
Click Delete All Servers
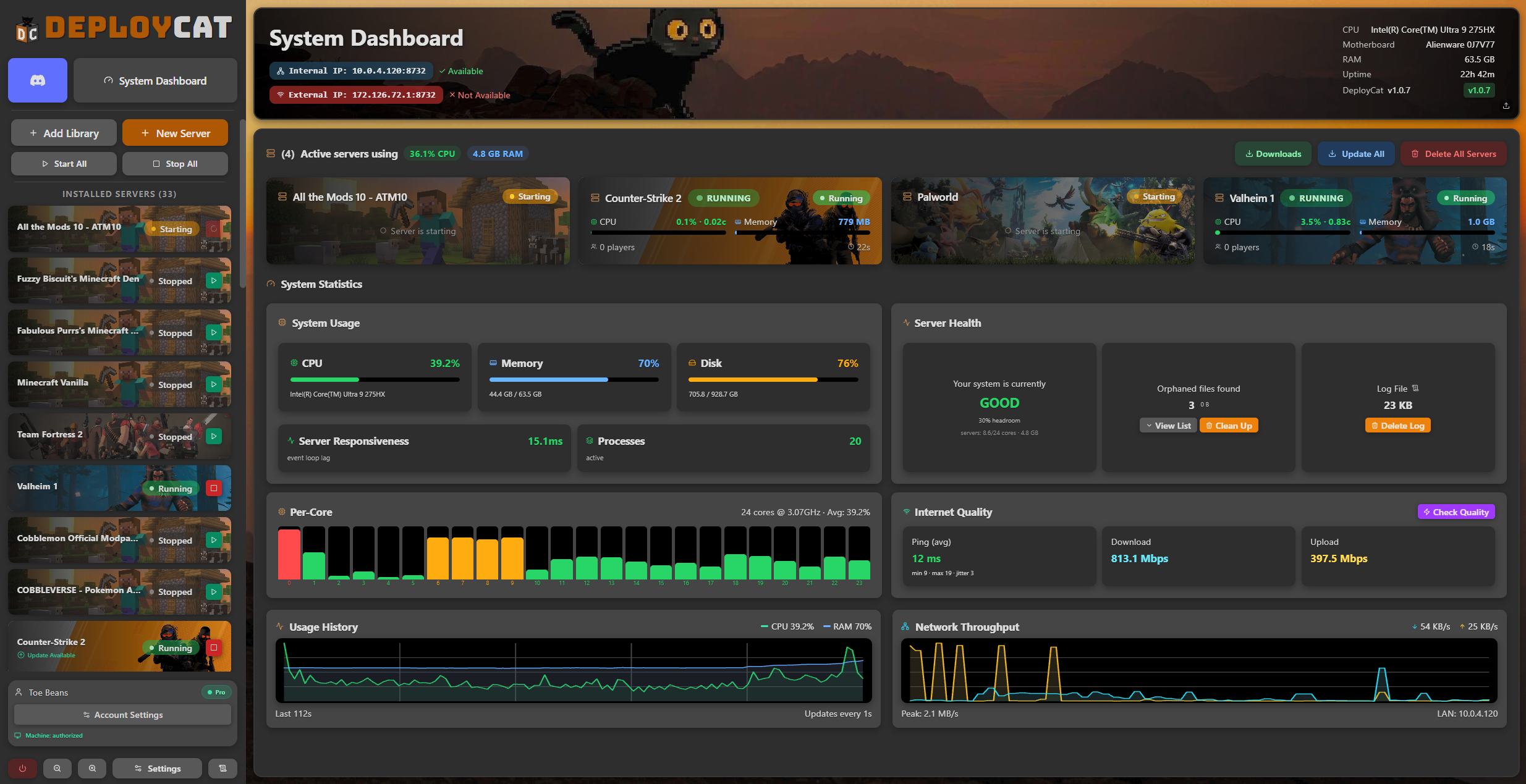[x=1454, y=154]
